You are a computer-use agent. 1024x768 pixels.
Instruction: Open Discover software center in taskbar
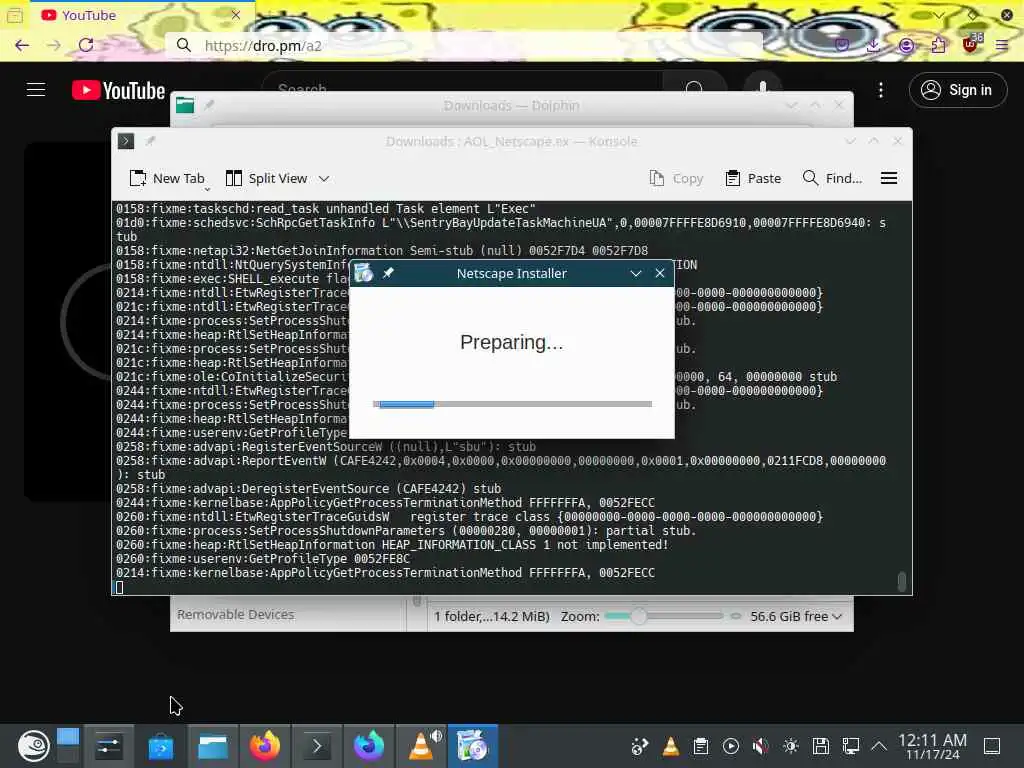(161, 746)
